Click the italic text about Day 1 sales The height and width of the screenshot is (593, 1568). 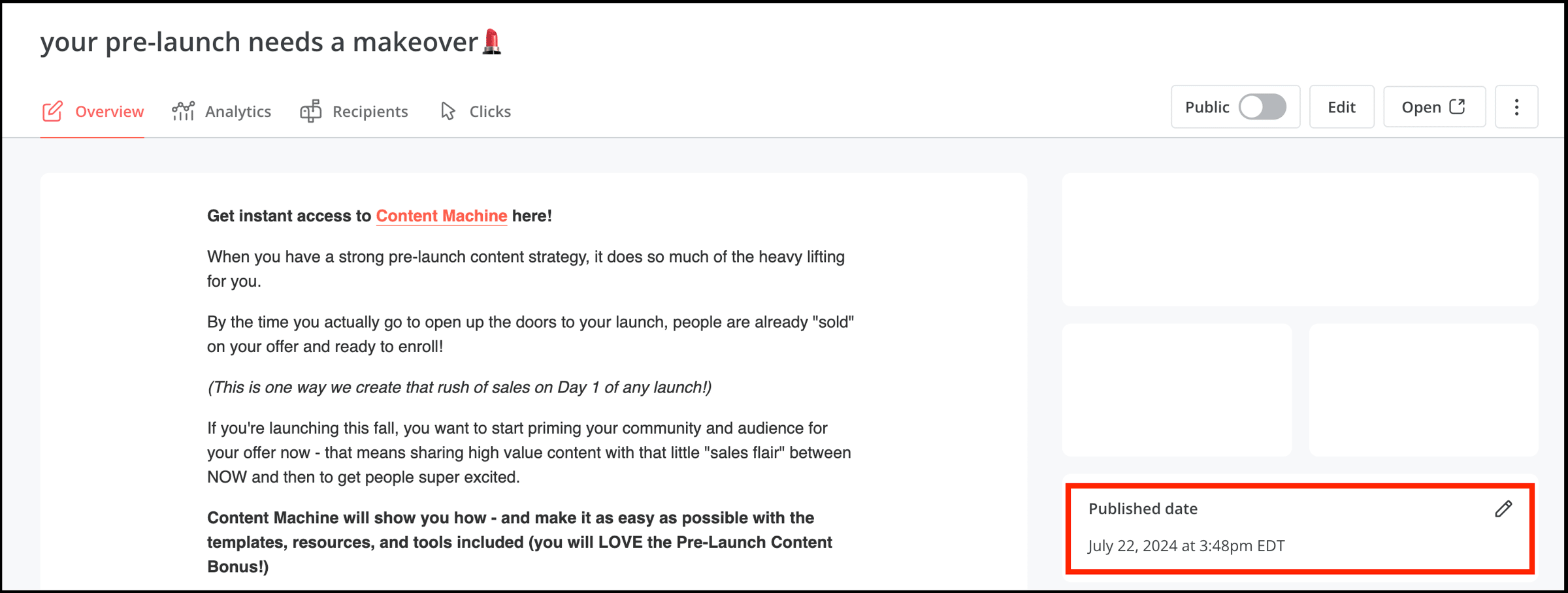pos(459,387)
